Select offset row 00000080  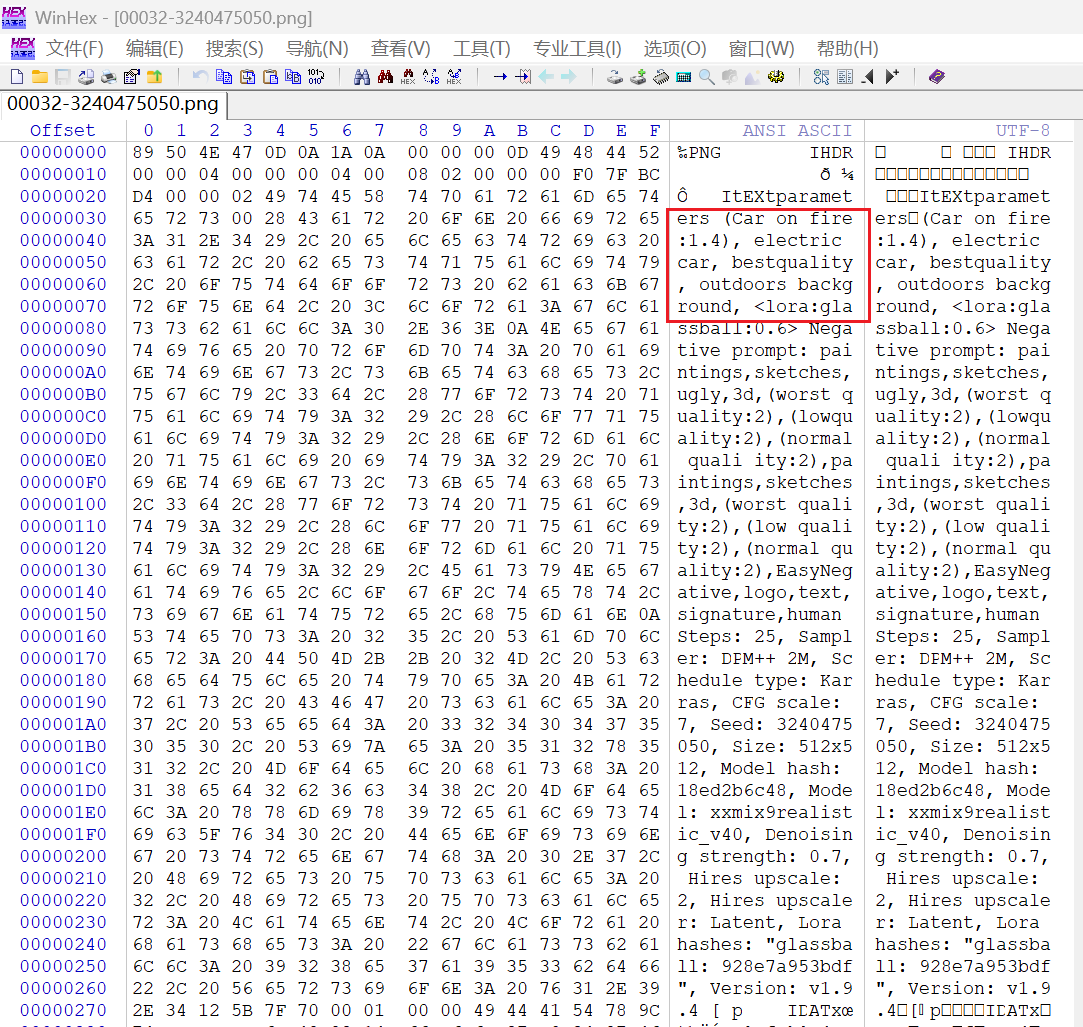coord(63,328)
